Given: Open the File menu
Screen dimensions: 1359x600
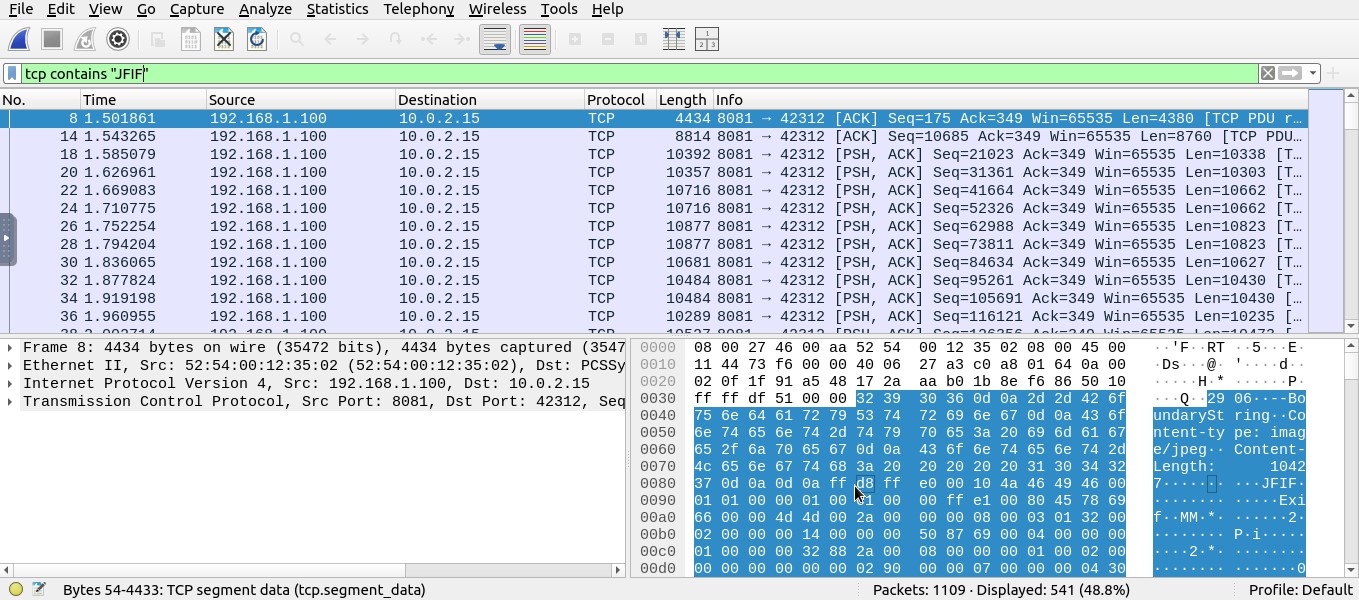Looking at the screenshot, I should 20,9.
